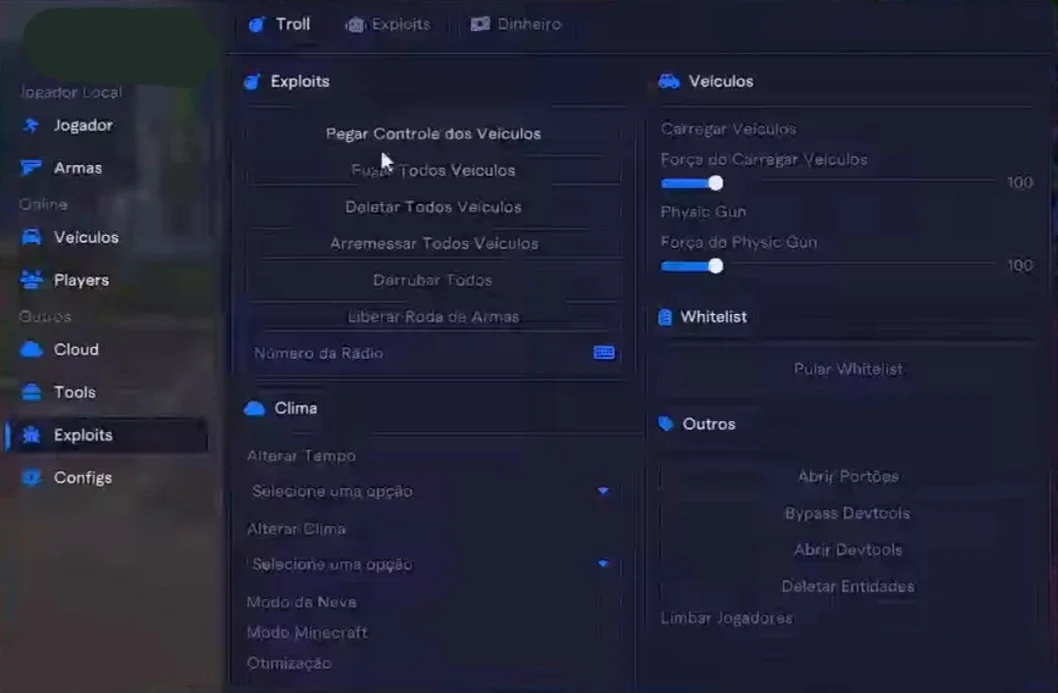Open the Alterar Tempo dropdown

tap(432, 491)
